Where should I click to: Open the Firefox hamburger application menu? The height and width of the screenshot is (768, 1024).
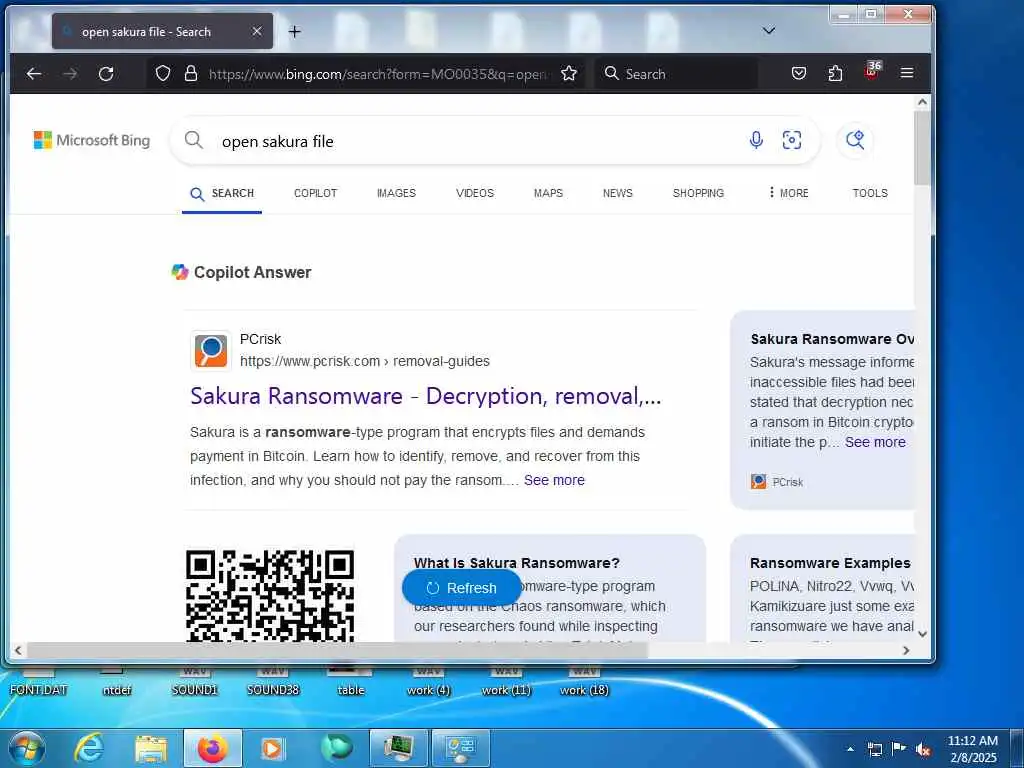pyautogui.click(x=907, y=73)
